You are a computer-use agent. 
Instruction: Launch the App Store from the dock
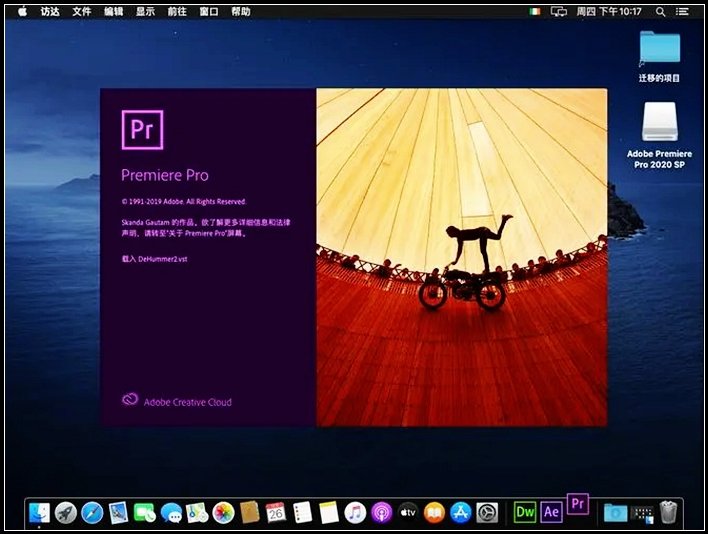click(x=460, y=513)
